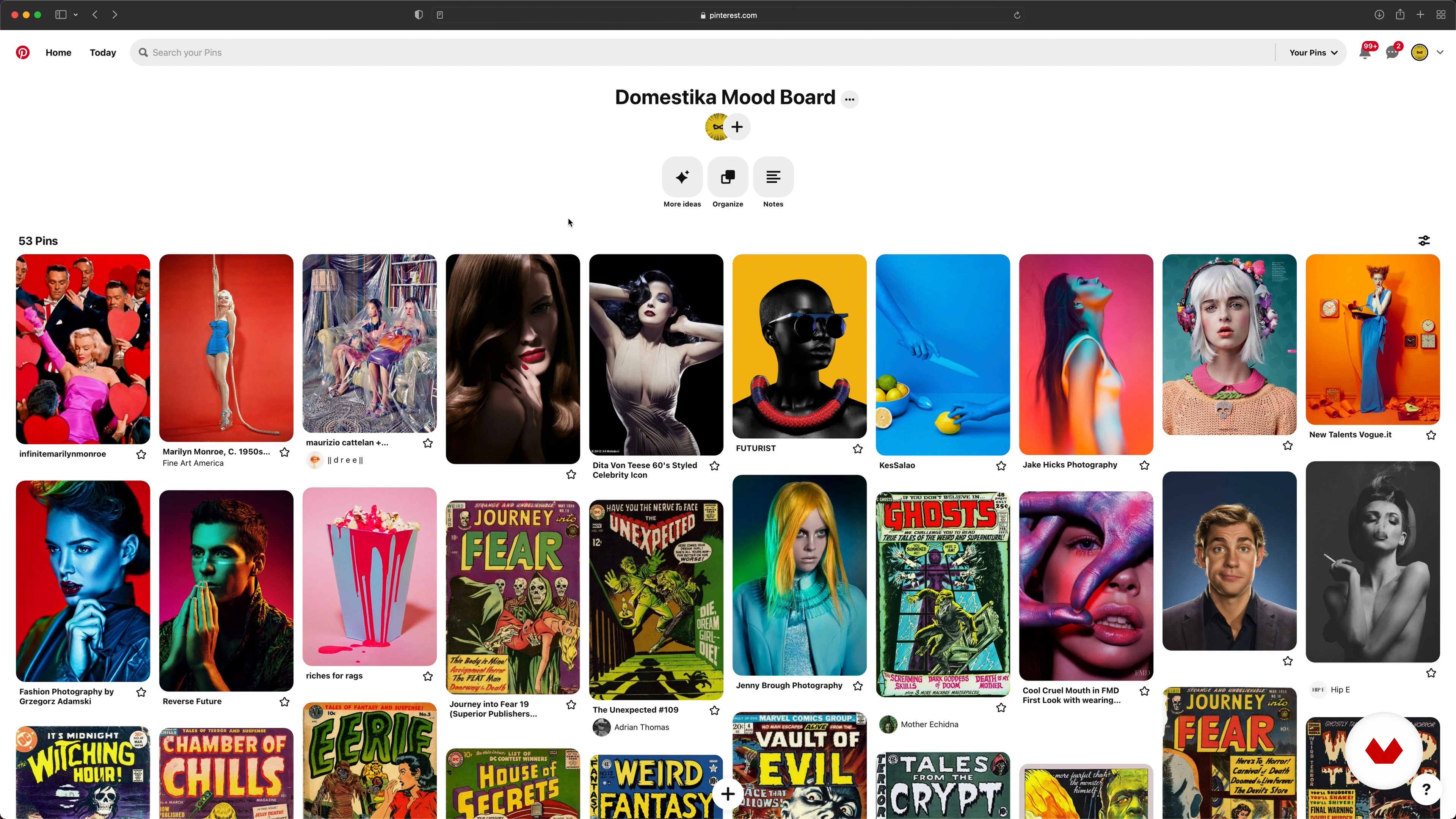Screen dimensions: 1456x819
Task: Star the Reverse Future pin
Action: click(284, 702)
